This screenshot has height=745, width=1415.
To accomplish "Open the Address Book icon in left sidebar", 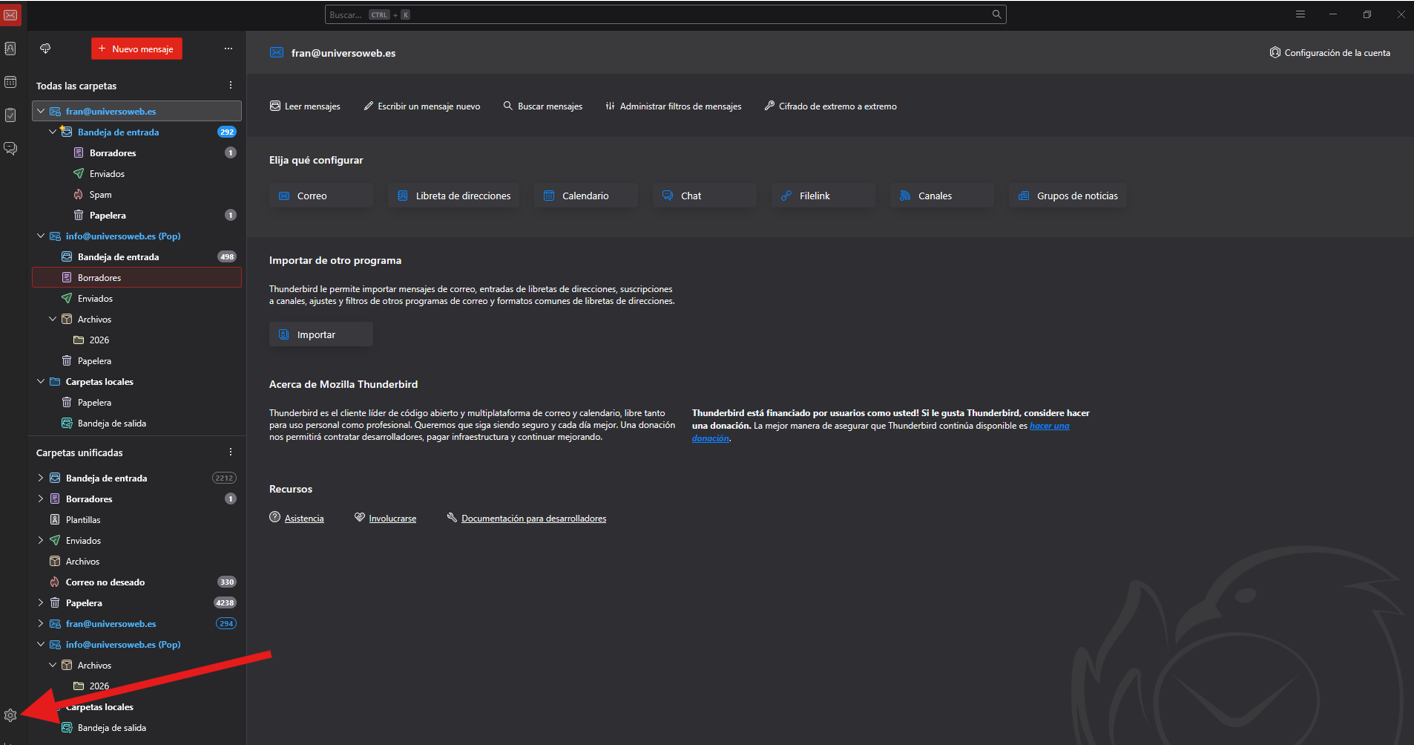I will coord(10,49).
